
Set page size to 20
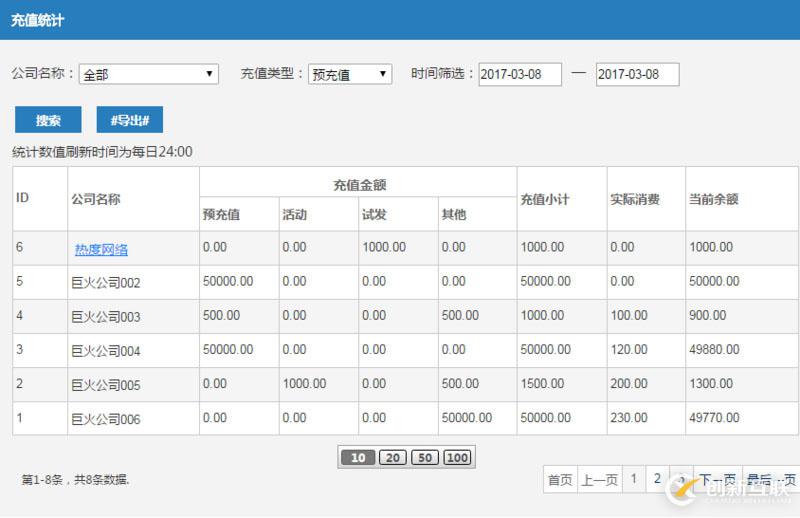[x=392, y=457]
